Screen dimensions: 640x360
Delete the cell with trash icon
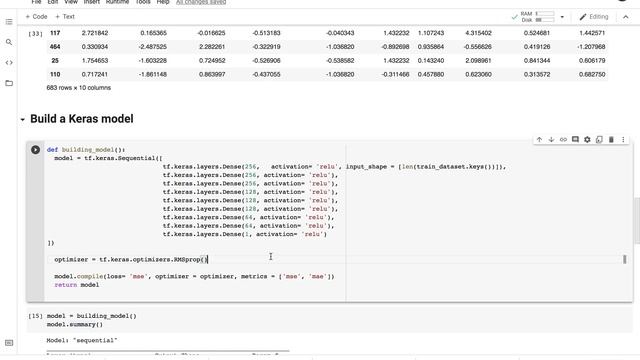611,140
